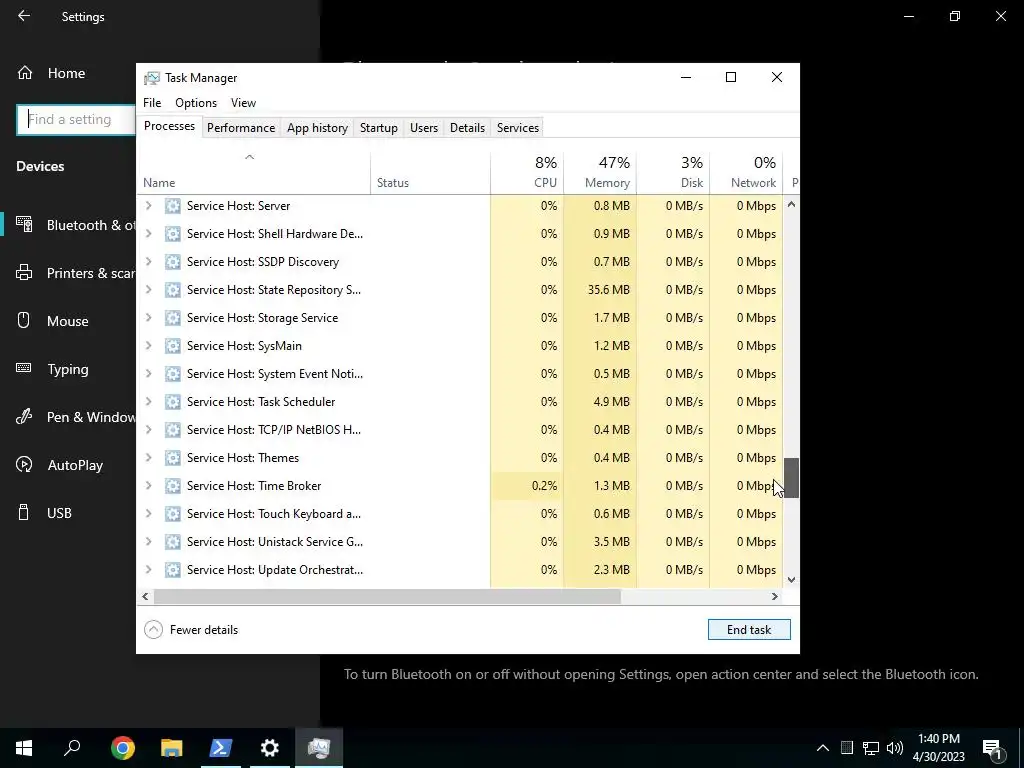Screen dimensions: 1024x768
Task: Sort processes by Name column header
Action: (x=253, y=172)
